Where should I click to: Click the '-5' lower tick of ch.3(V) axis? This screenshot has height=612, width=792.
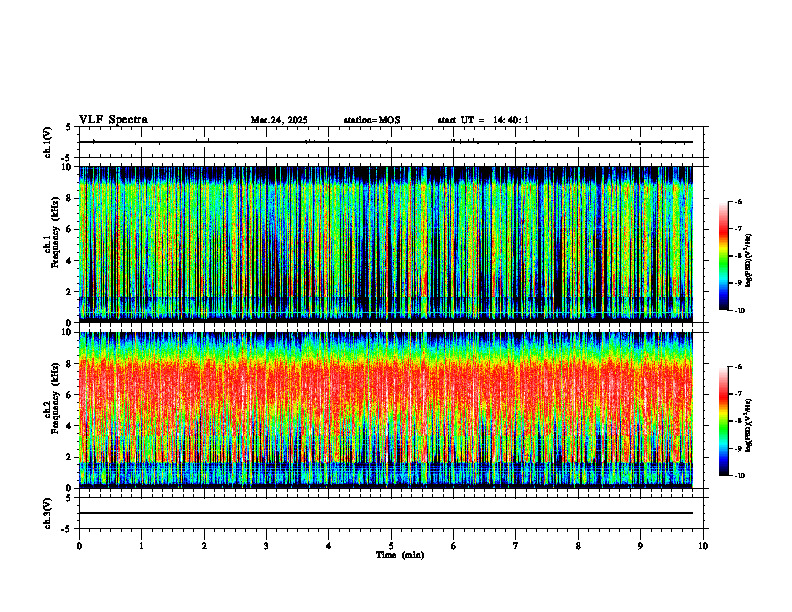[x=67, y=529]
